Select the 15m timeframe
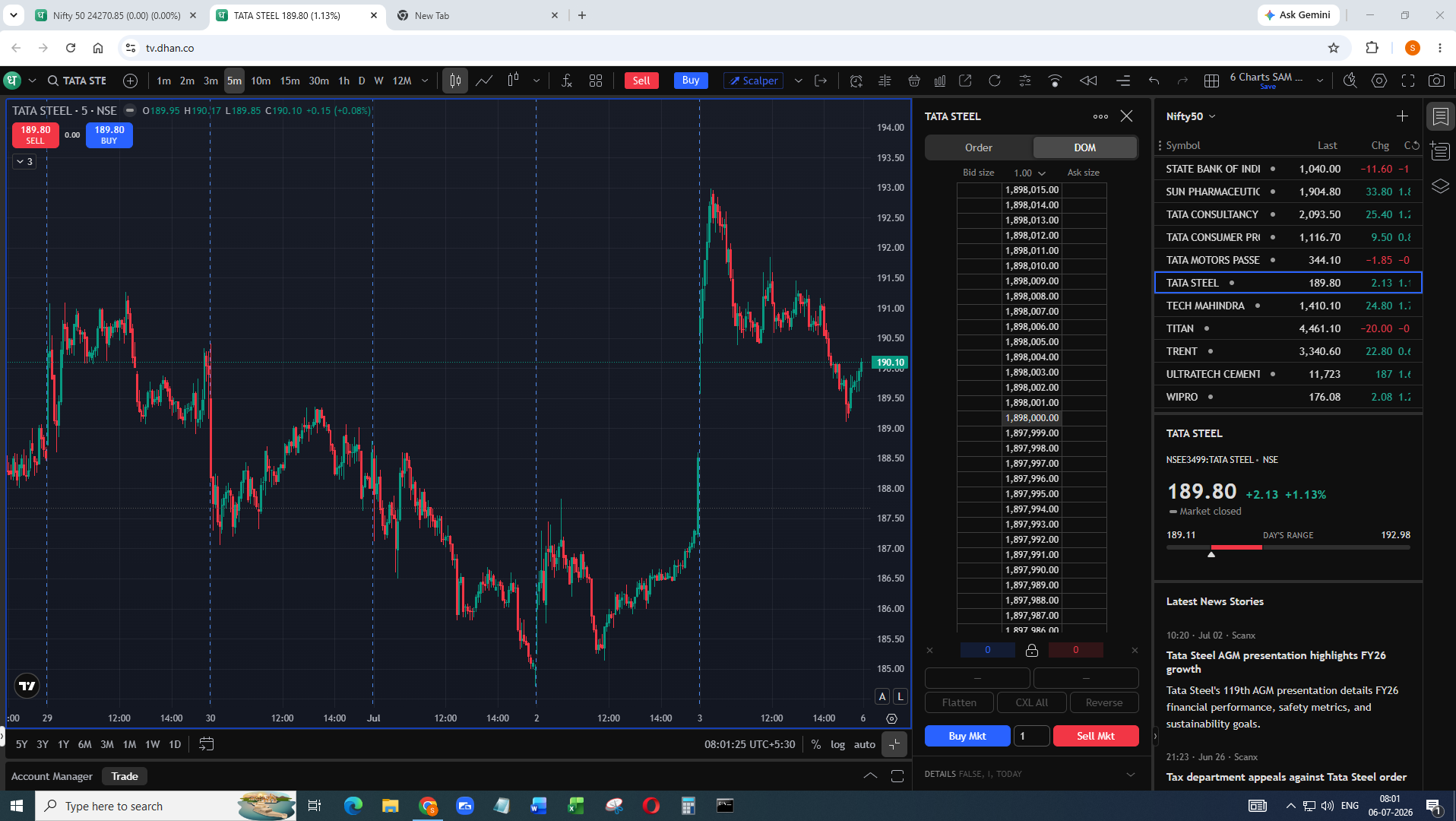This screenshot has width=1456, height=821. coord(290,81)
